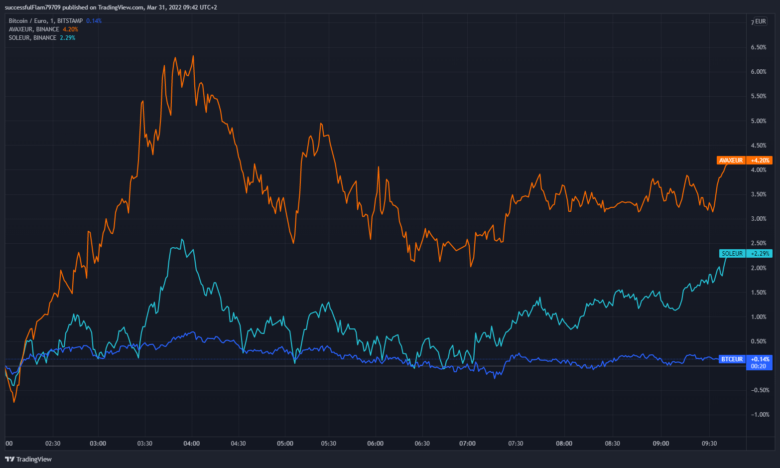
Task: Click the 04:00 time axis marker
Action: tap(192, 444)
